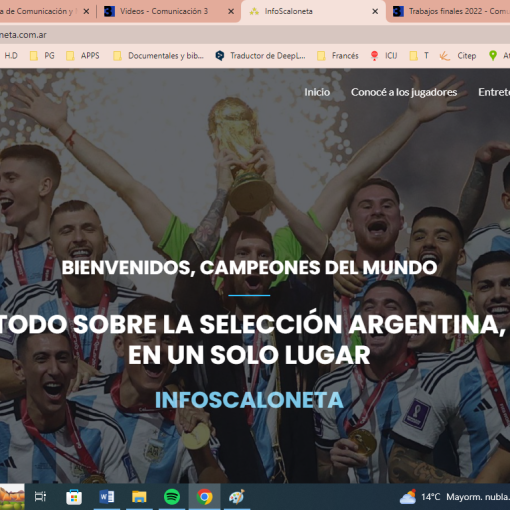Open Microsoft Store taskbar icon
510x510 pixels.
tap(74, 497)
